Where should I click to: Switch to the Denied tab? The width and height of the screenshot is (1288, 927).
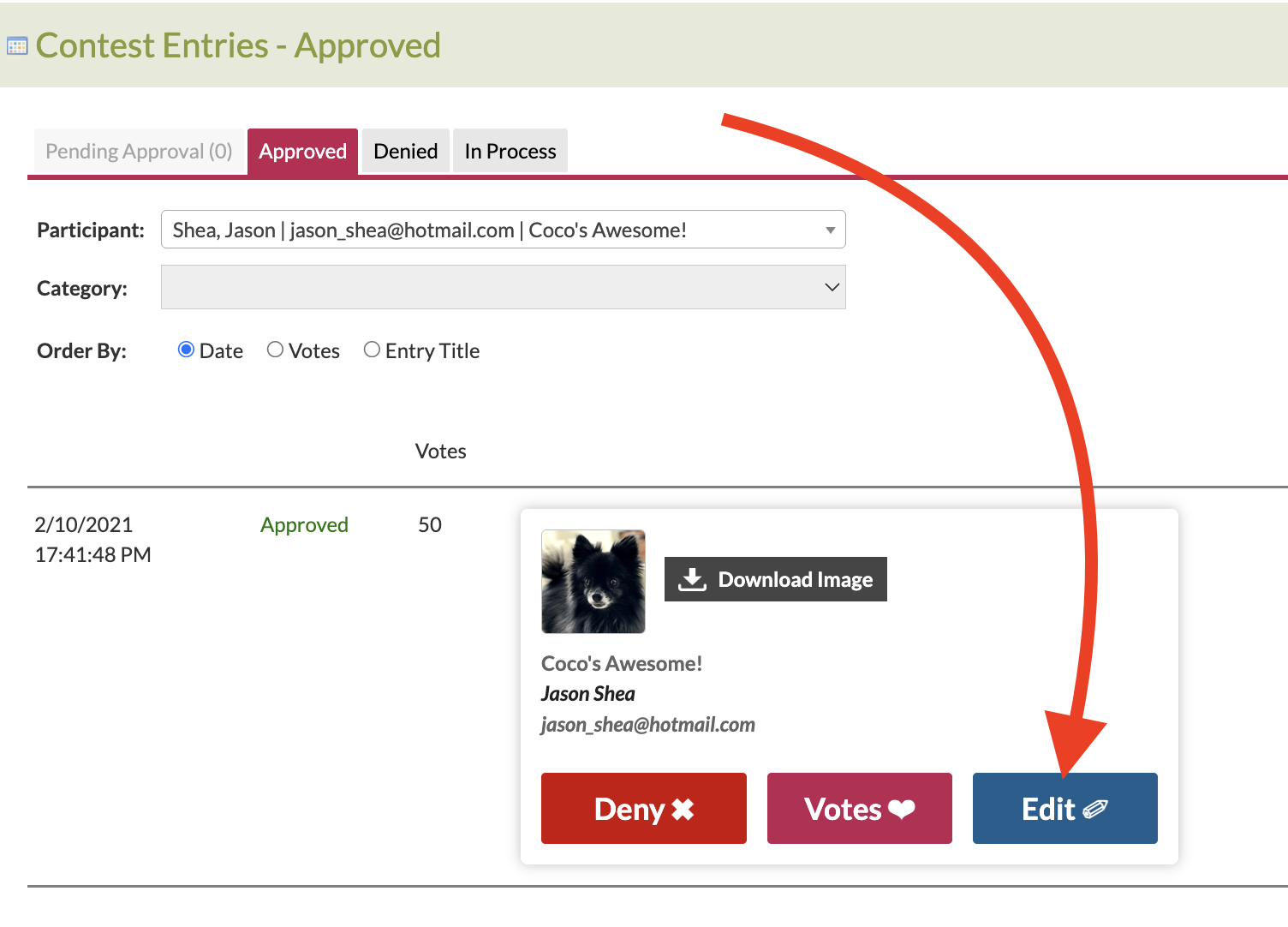[406, 151]
